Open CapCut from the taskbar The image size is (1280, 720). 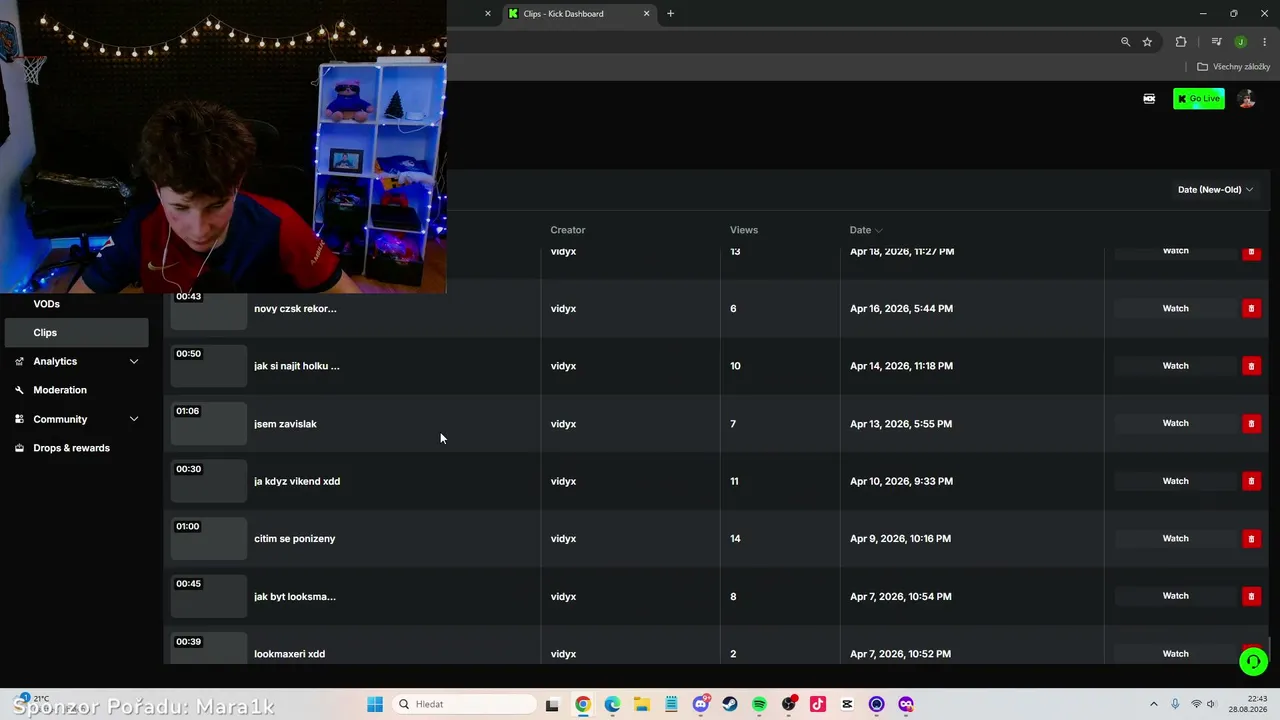847,704
